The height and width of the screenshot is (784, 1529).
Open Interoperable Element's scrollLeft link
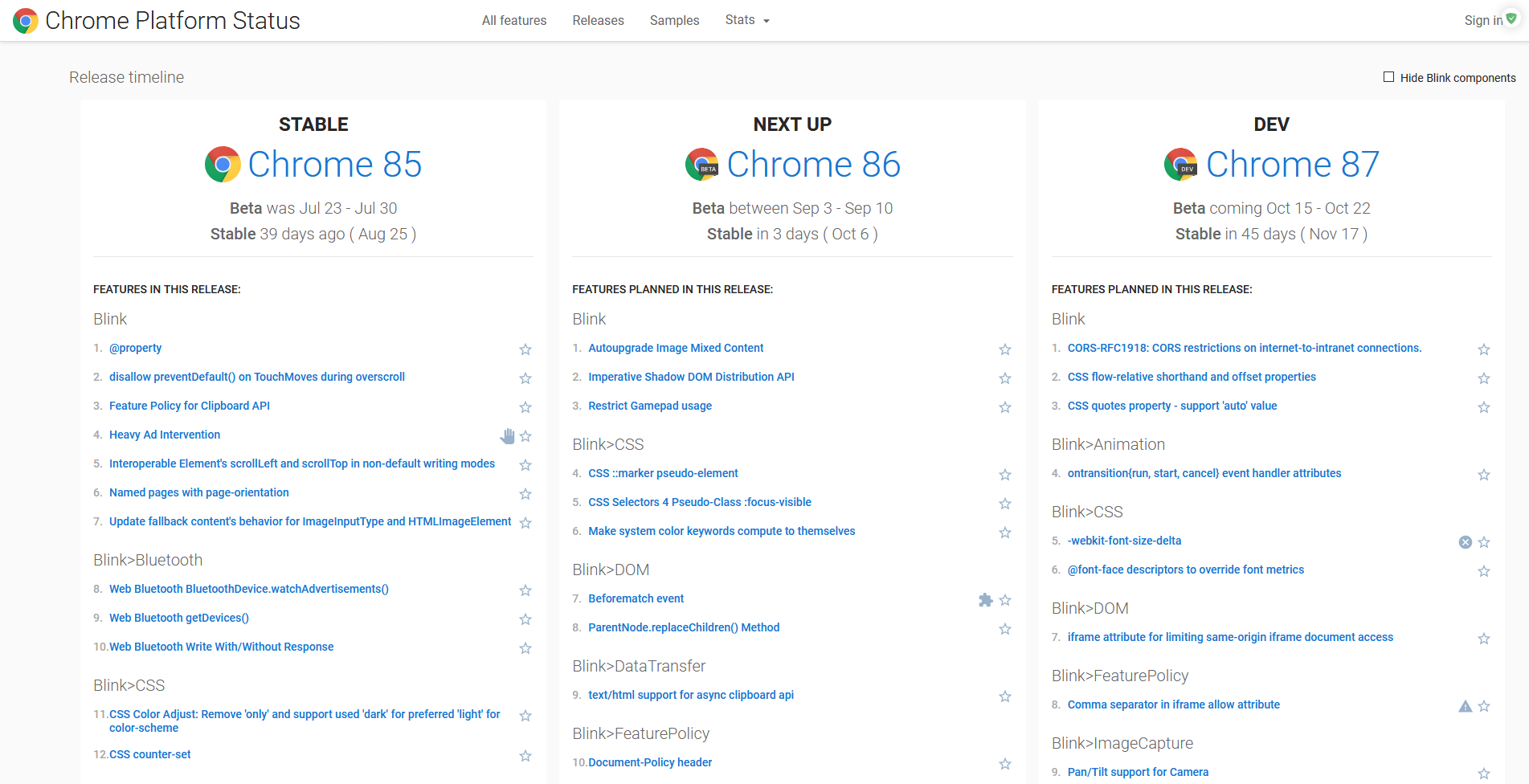[x=302, y=463]
